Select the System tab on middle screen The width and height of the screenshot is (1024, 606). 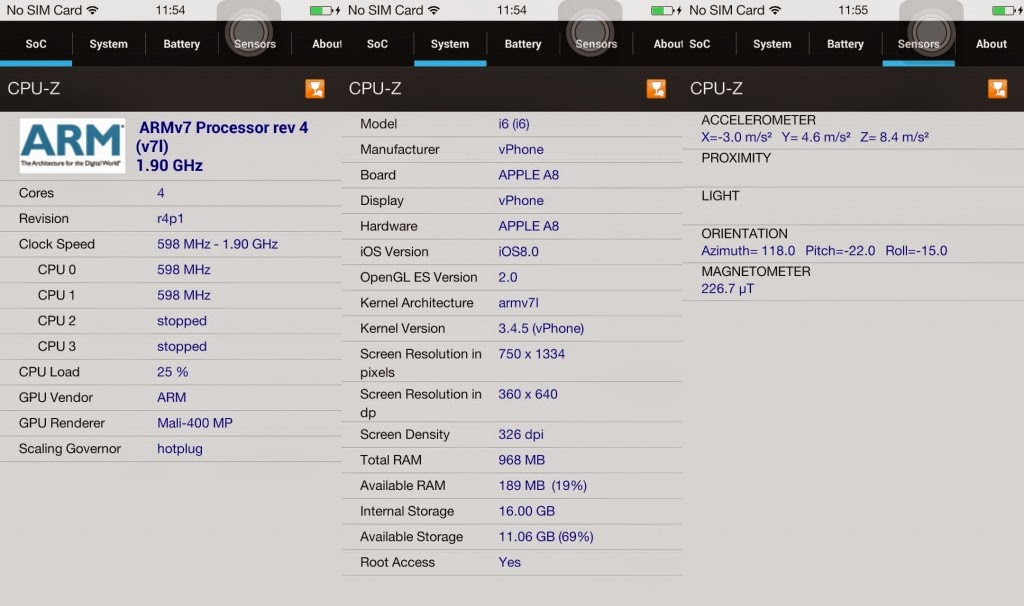point(450,44)
